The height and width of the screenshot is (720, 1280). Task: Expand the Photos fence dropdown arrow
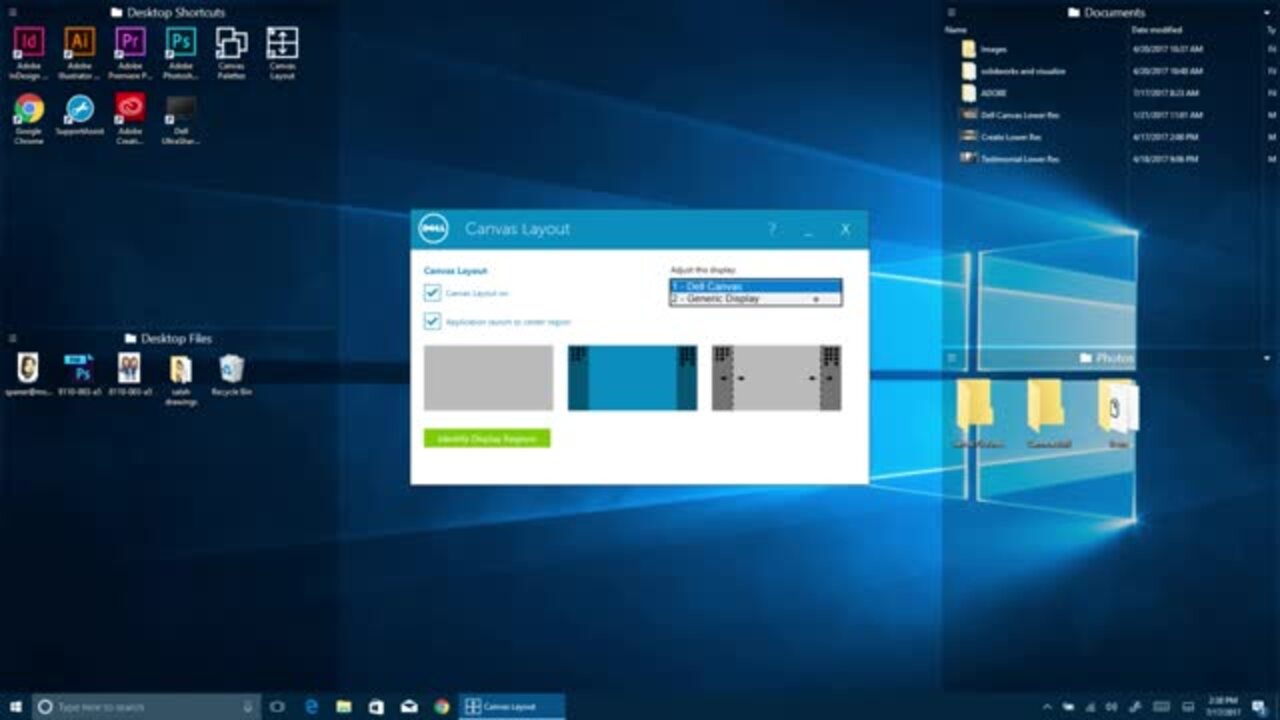pyautogui.click(x=1267, y=358)
